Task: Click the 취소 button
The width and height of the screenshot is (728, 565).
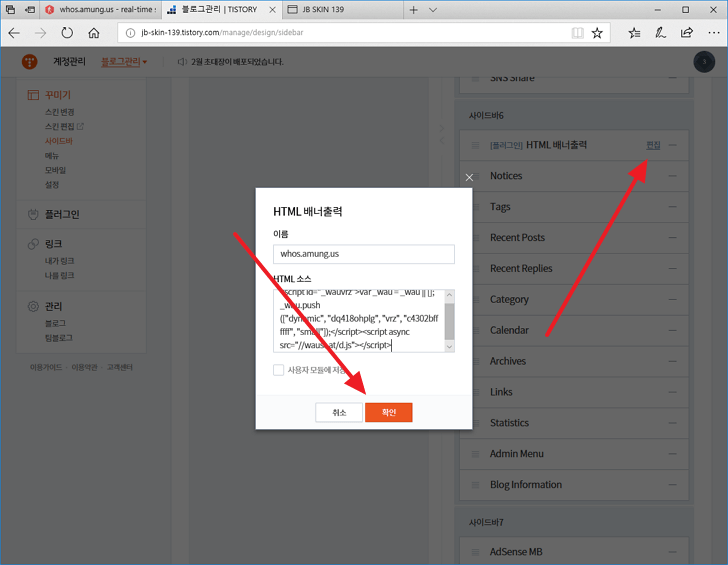Action: coord(339,412)
